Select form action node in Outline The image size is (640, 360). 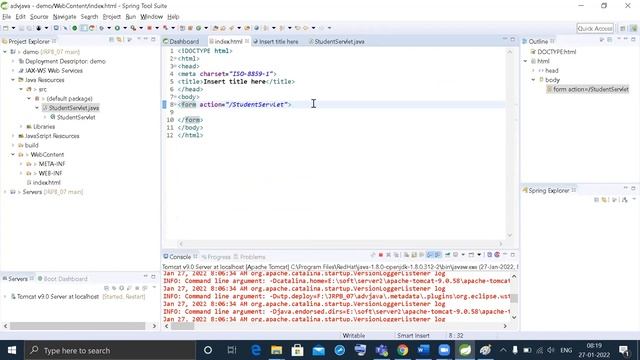click(x=588, y=89)
